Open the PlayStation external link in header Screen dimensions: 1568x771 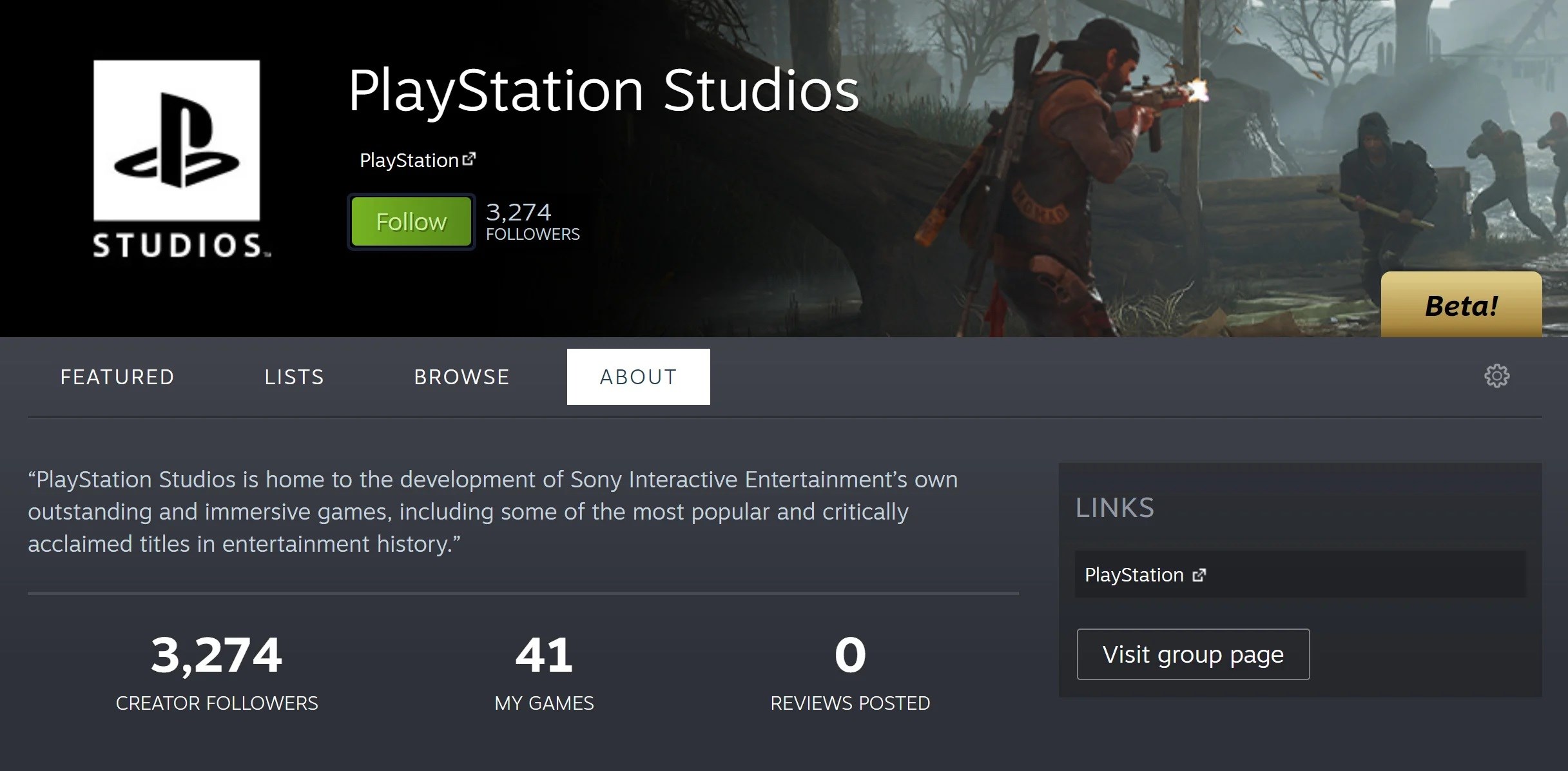pyautogui.click(x=418, y=160)
